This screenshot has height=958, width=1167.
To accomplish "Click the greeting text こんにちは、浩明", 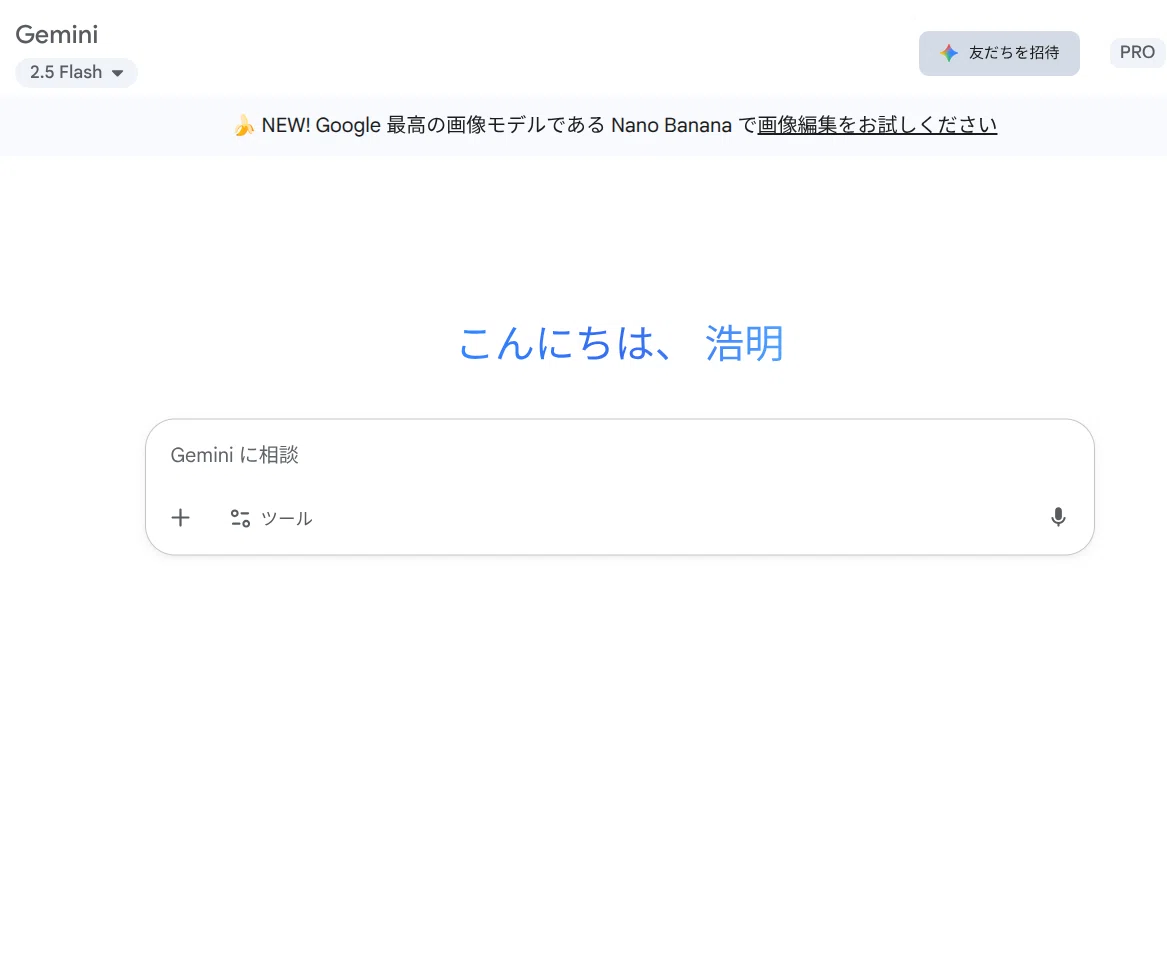I will pos(621,343).
